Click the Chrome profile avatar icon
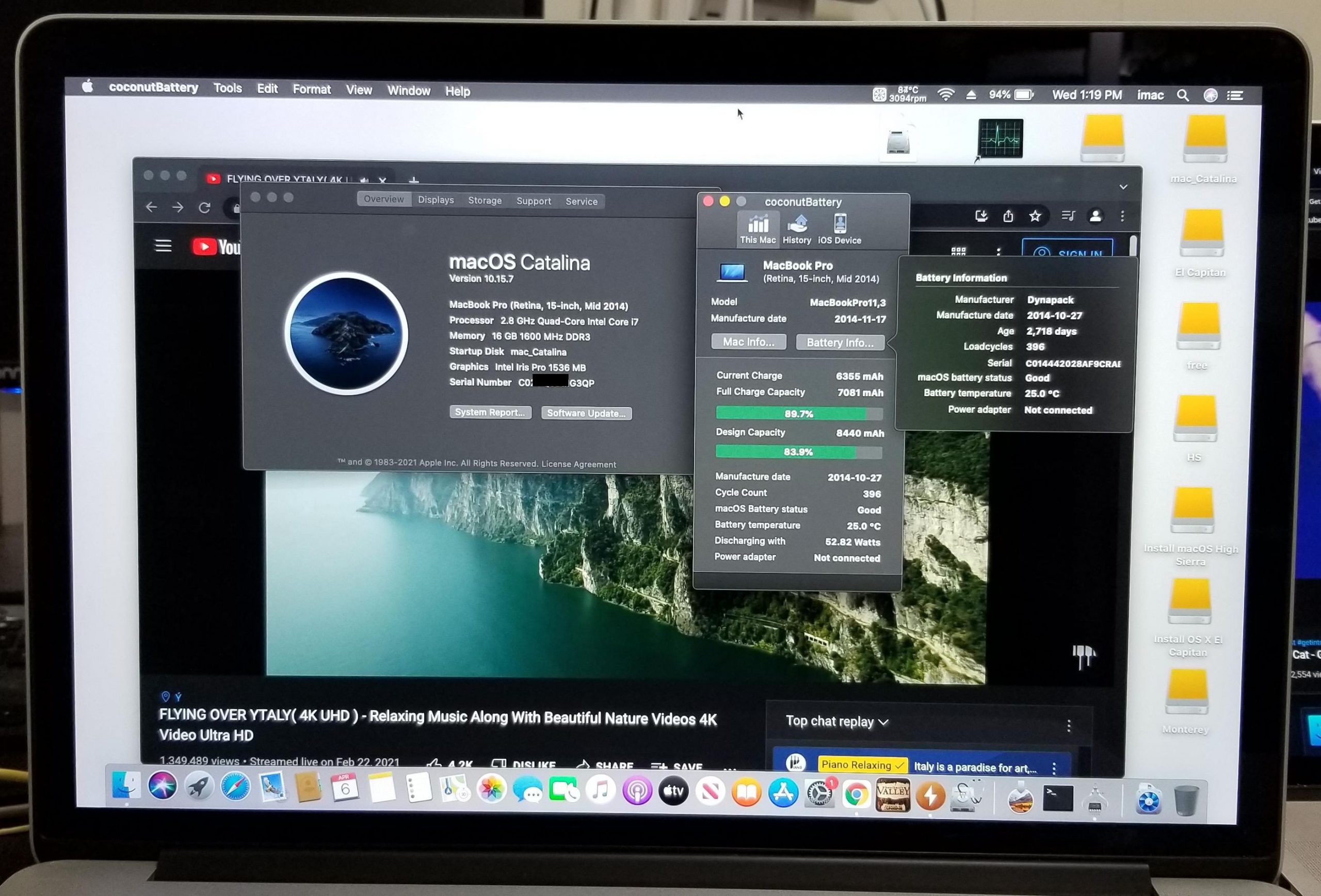Viewport: 1321px width, 896px height. pyautogui.click(x=1096, y=216)
